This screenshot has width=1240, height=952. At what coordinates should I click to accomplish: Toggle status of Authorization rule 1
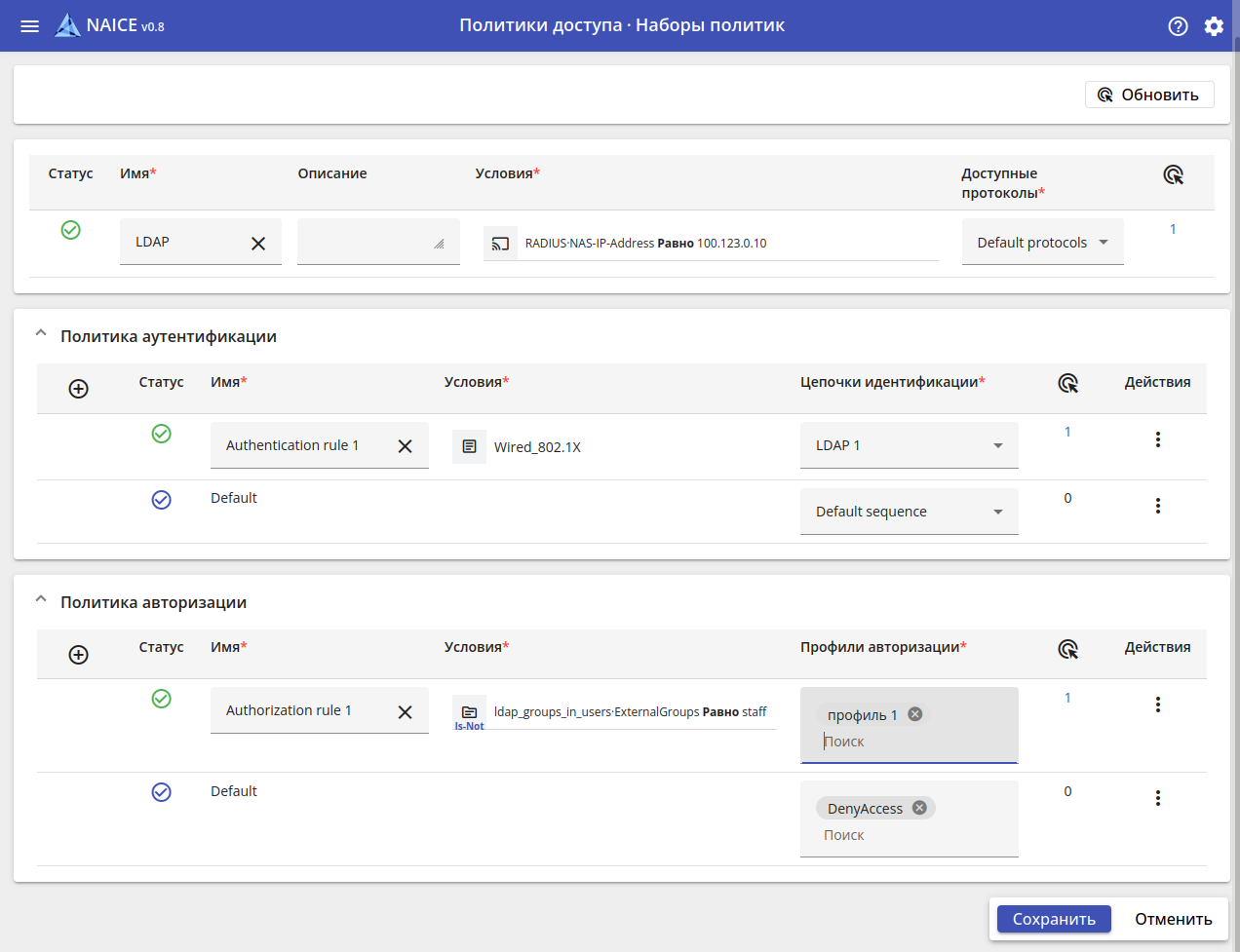pyautogui.click(x=162, y=699)
